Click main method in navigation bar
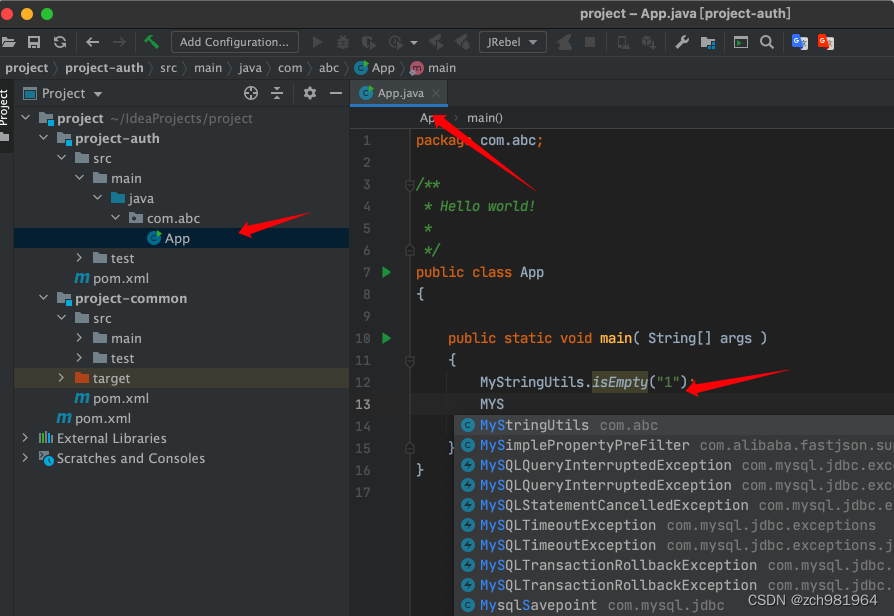 [434, 68]
